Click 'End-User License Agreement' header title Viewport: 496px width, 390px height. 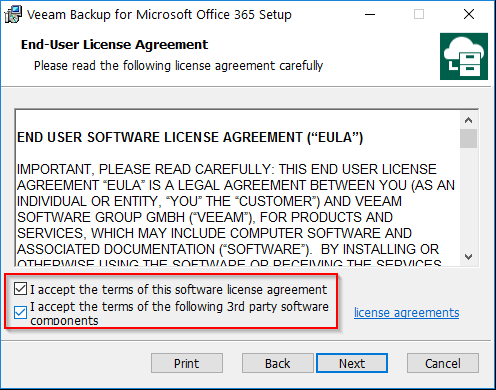point(114,45)
